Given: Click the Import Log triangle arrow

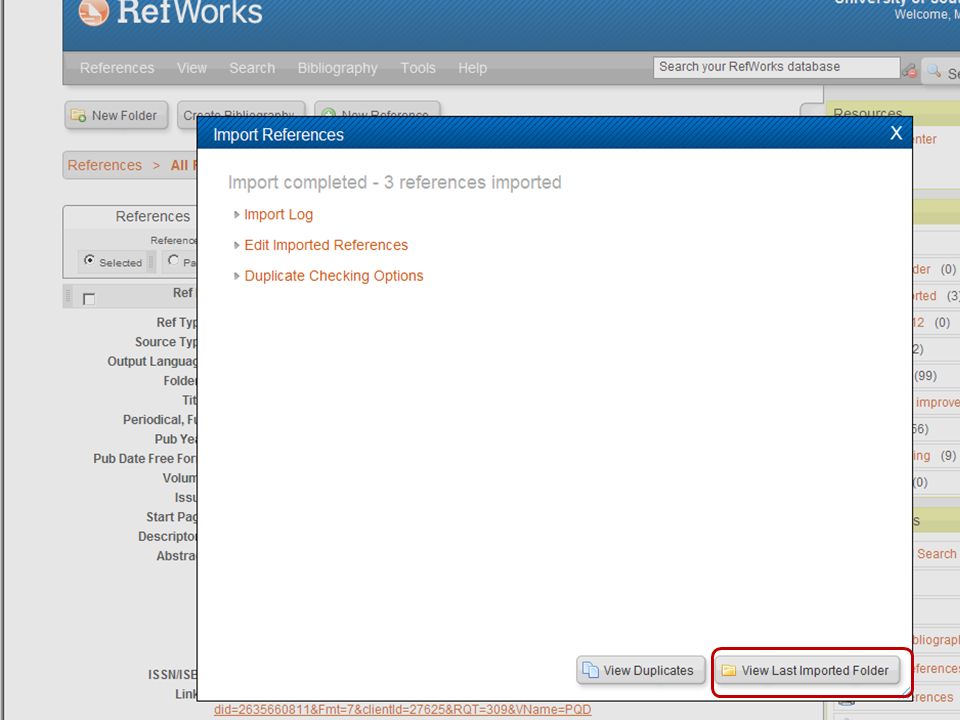Looking at the screenshot, I should (236, 214).
